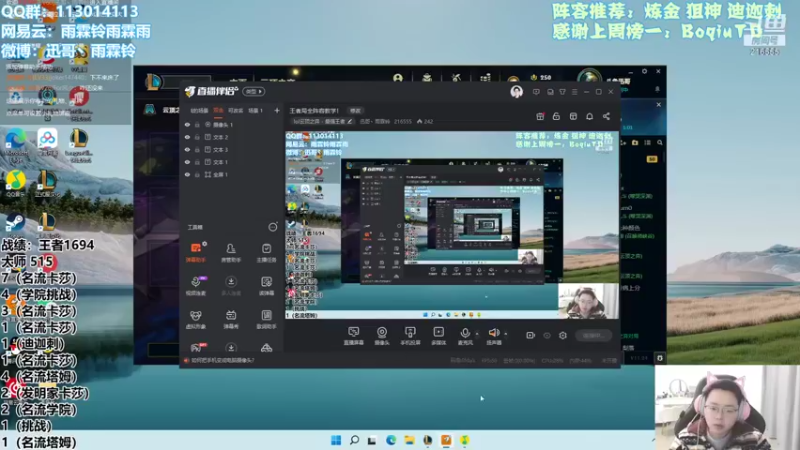Viewport: 800px width, 450px height.
Task: Toggle visibility of 全屏 1 source
Action: [x=187, y=174]
